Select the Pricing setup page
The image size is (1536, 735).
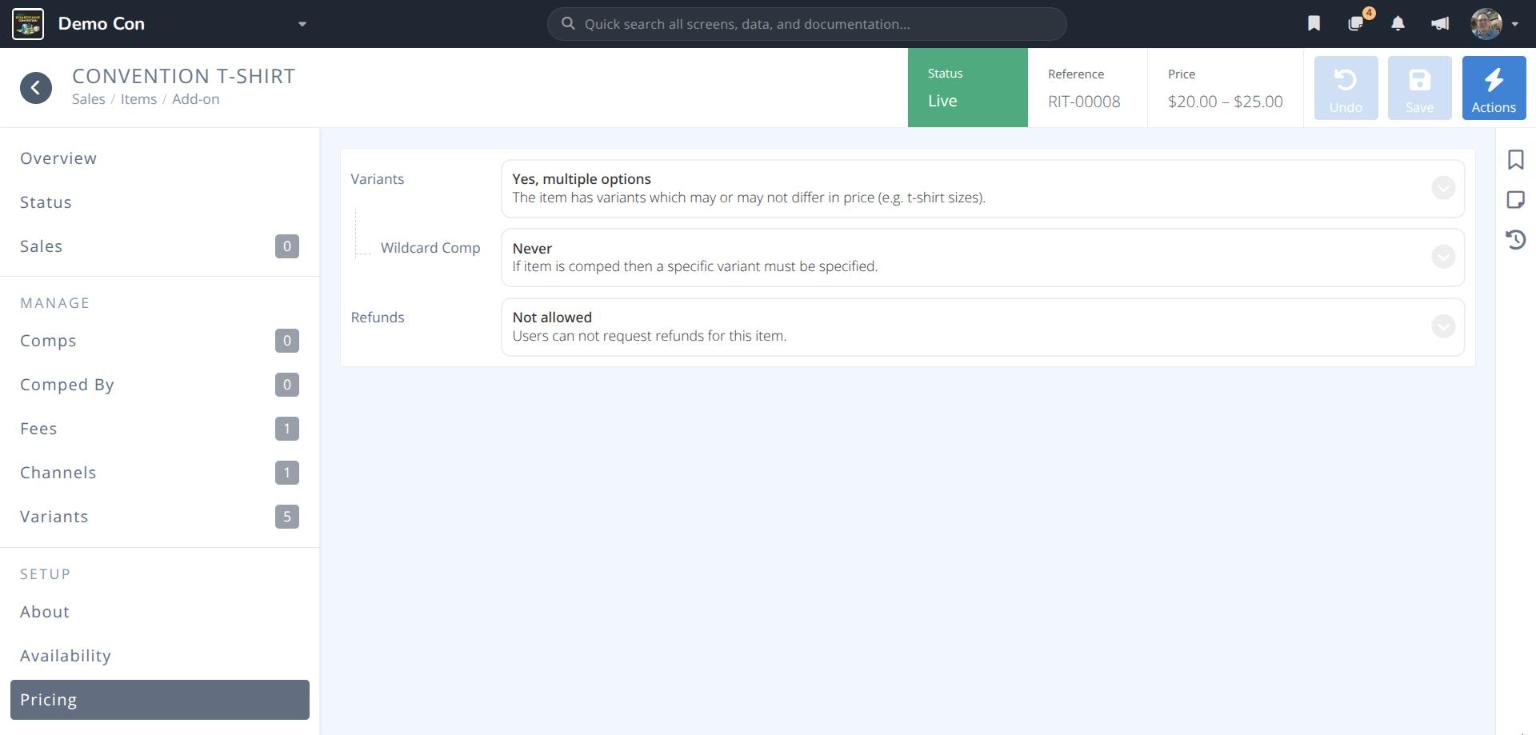pyautogui.click(x=160, y=700)
